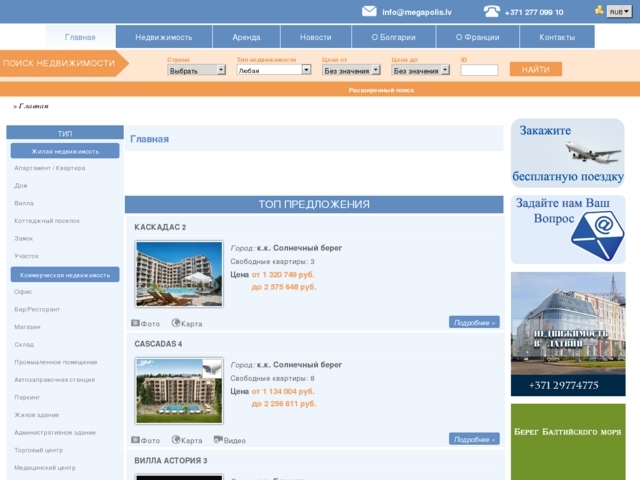Click the ID input field

pos(479,71)
